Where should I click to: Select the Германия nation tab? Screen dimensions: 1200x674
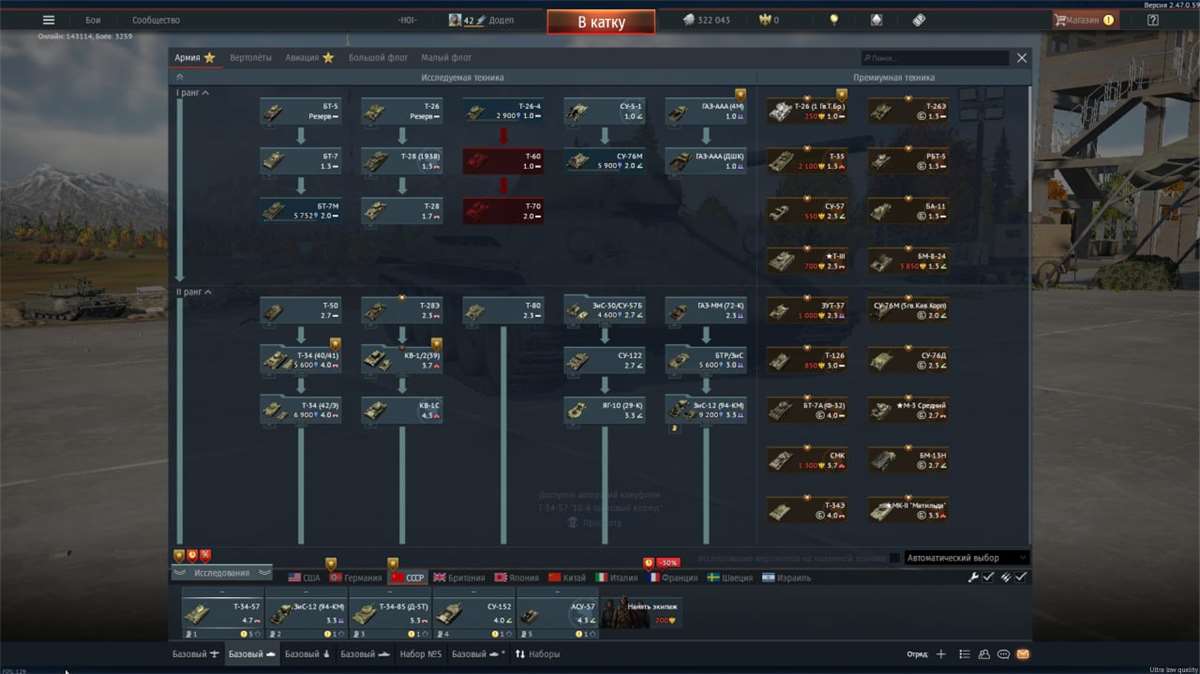point(355,578)
